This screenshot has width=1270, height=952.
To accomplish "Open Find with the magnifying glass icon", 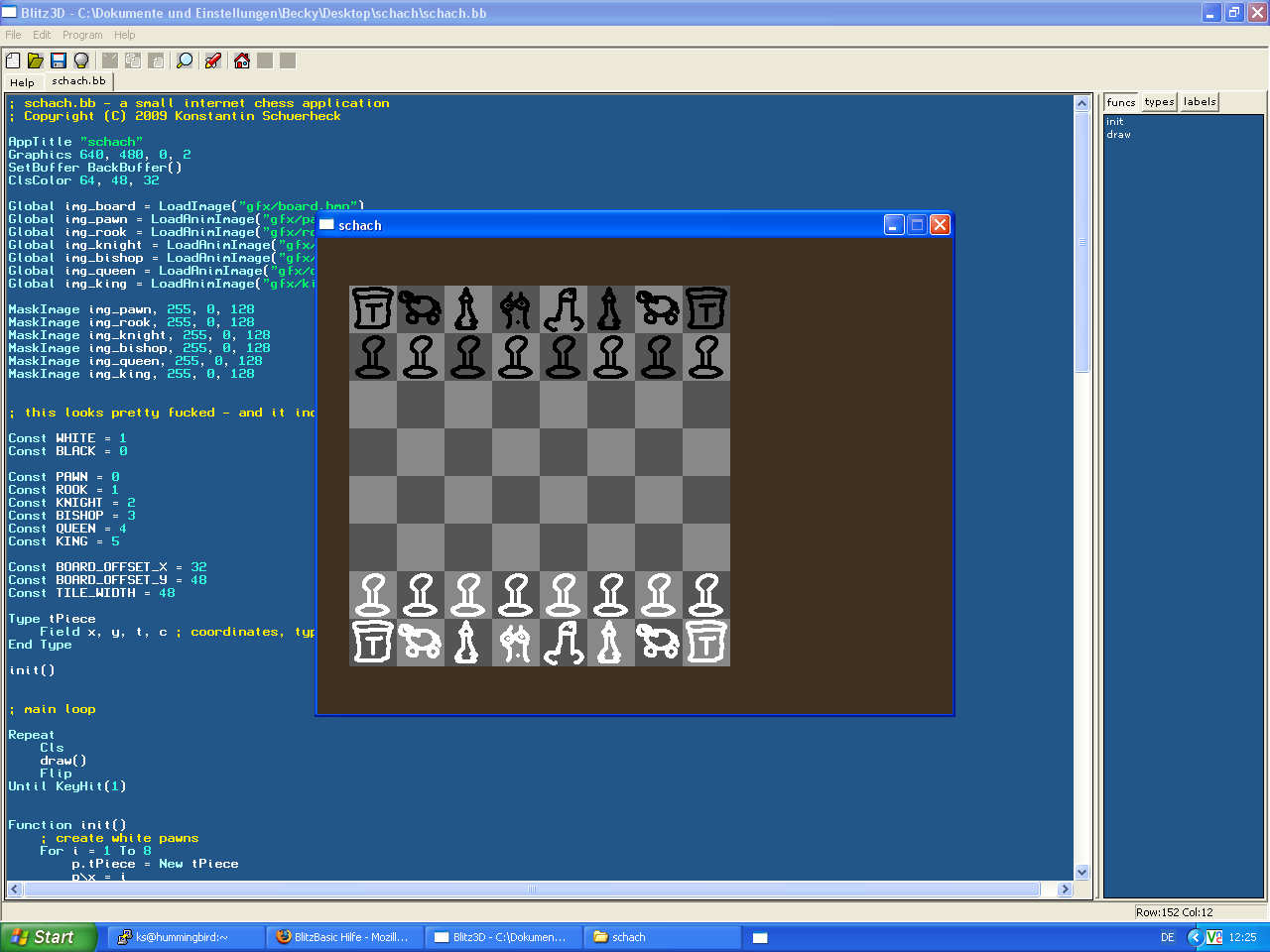I will tap(185, 60).
